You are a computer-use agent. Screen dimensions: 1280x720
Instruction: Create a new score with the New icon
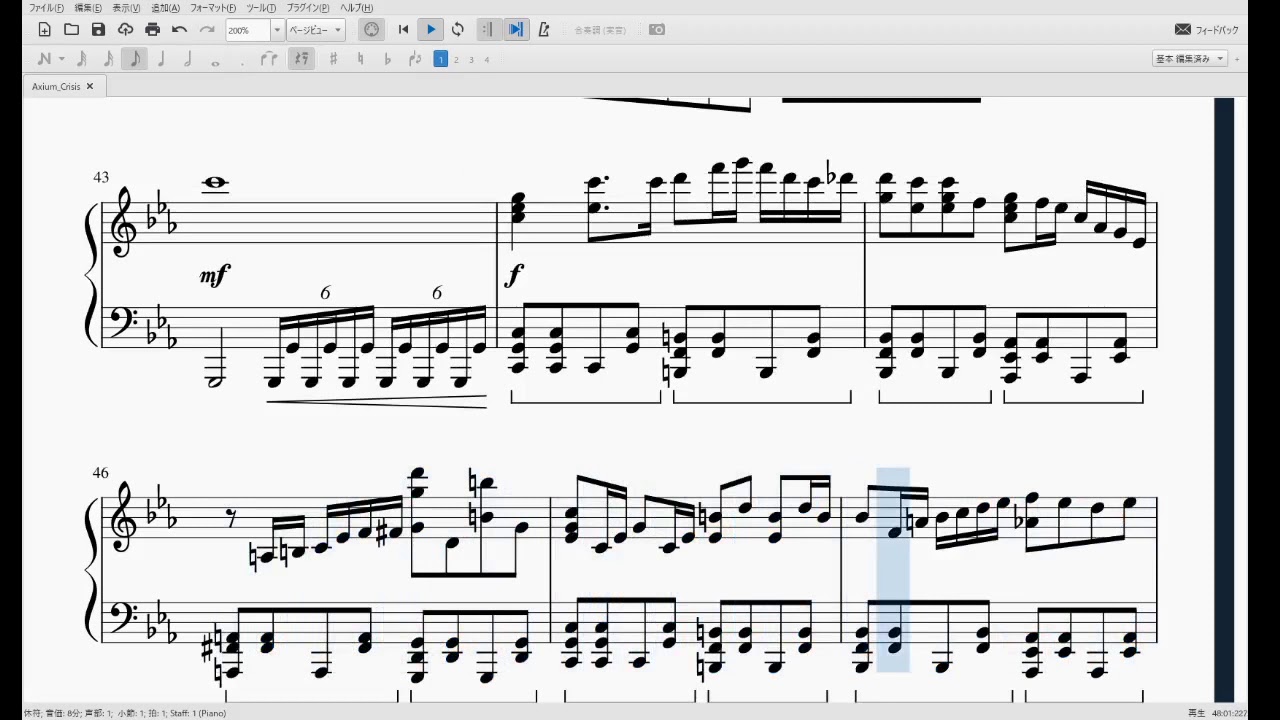click(x=44, y=30)
